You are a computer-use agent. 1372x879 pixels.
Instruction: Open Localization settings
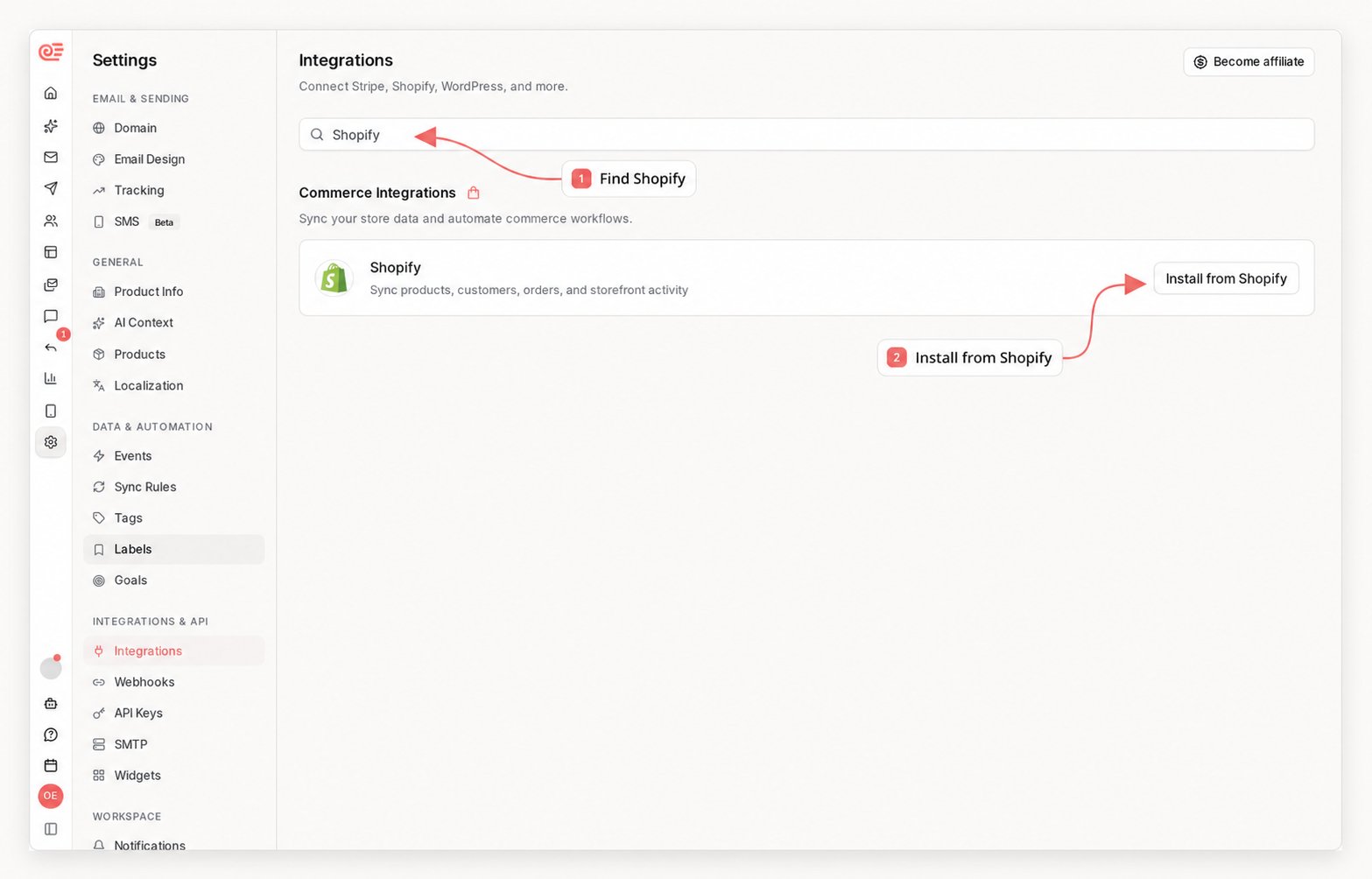pyautogui.click(x=174, y=385)
